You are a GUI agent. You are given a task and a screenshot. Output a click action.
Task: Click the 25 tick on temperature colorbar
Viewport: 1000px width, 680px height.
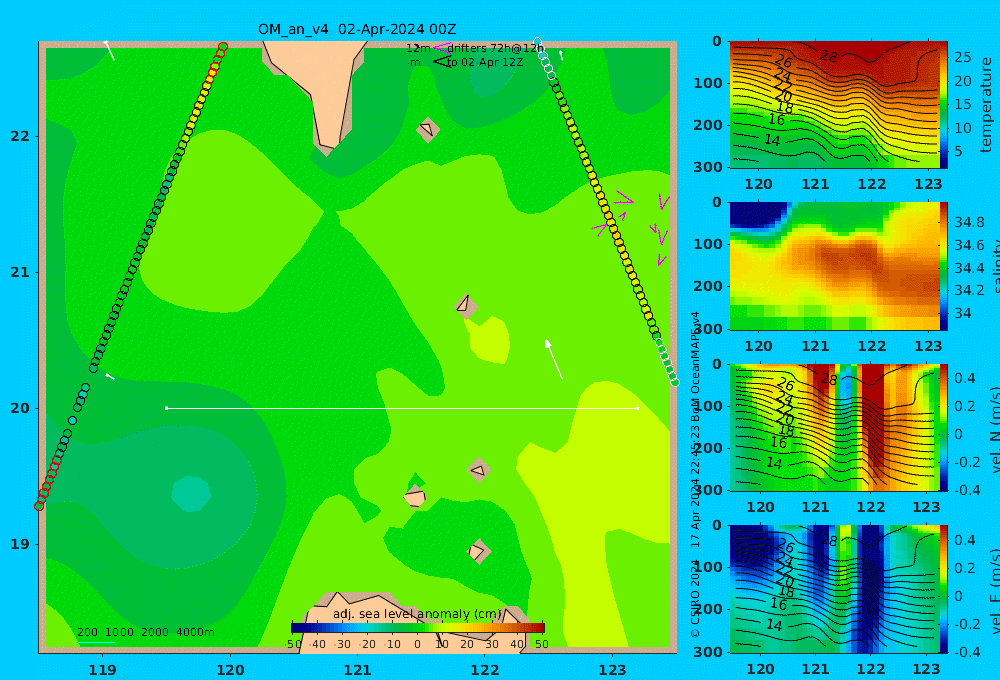tap(962, 57)
